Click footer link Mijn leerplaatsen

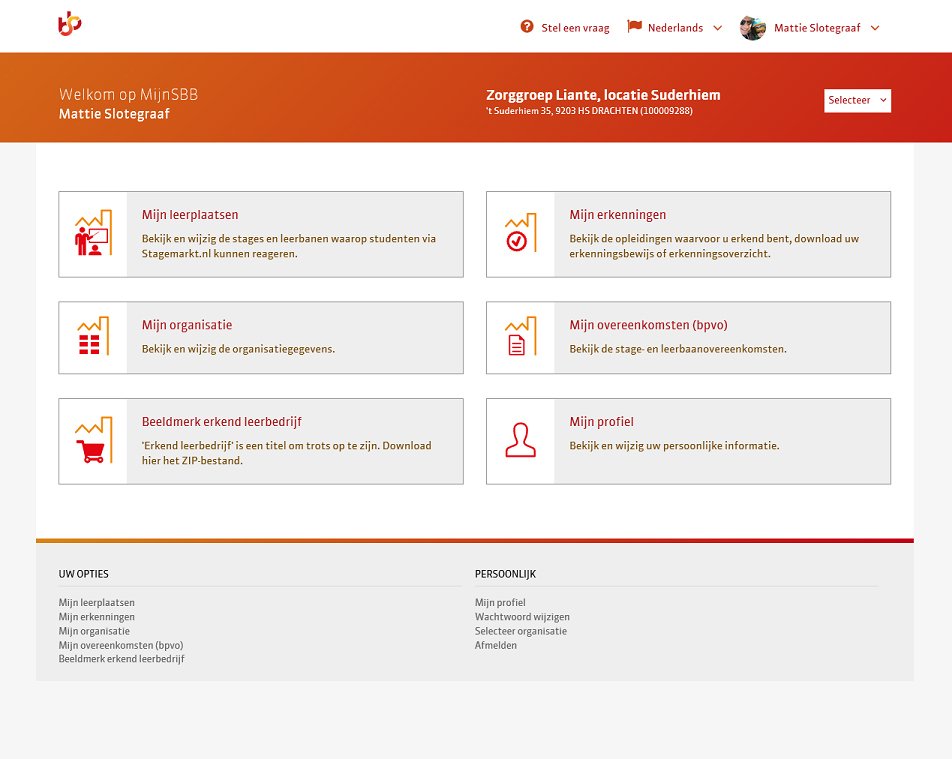point(97,602)
